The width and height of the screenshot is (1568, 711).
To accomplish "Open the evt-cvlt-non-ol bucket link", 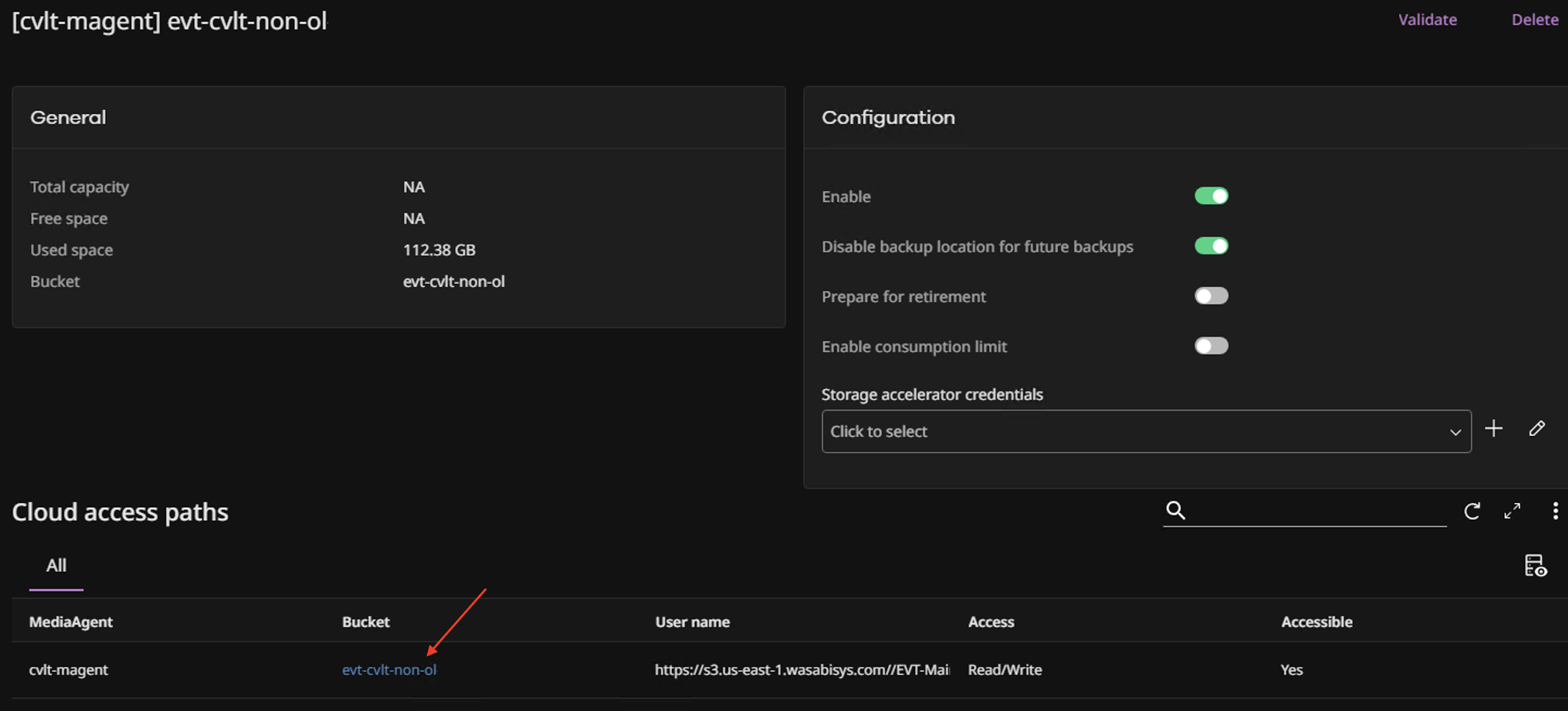I will (389, 670).
